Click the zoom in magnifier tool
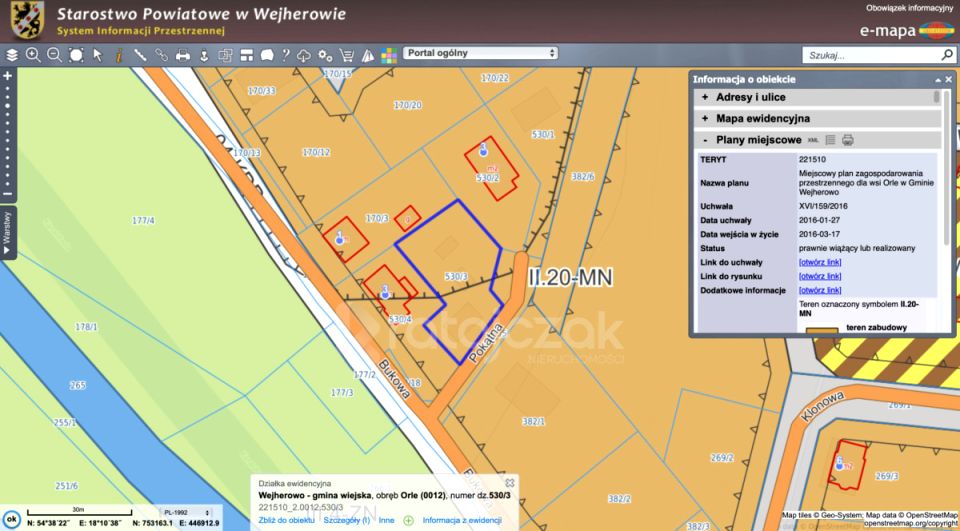 coord(33,55)
